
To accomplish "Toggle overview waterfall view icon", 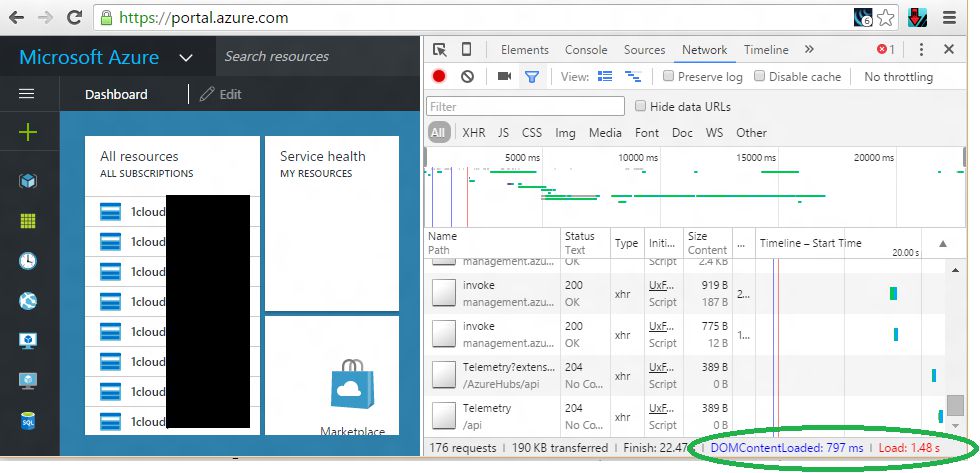I will coord(633,76).
